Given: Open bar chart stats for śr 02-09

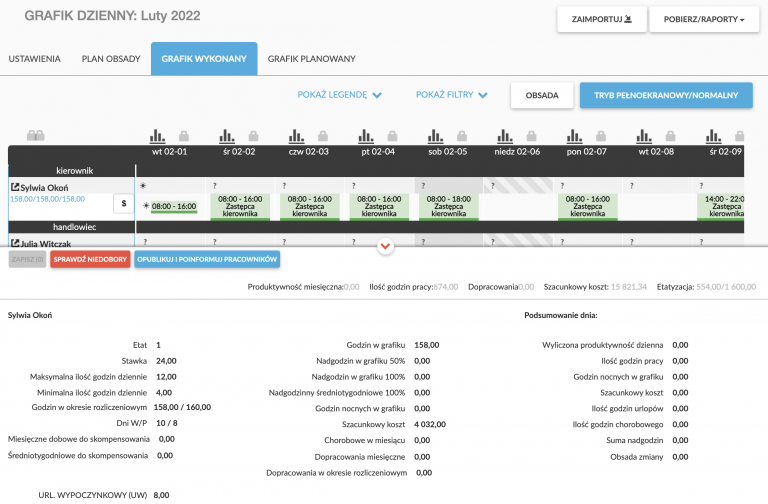Looking at the screenshot, I should [713, 136].
